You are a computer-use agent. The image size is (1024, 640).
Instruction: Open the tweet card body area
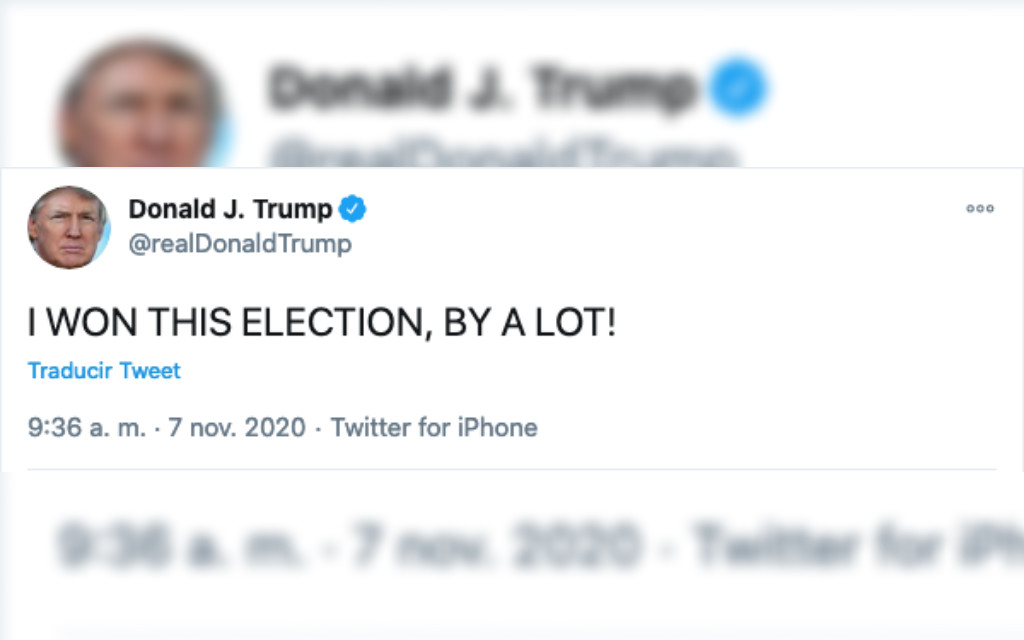tap(512, 320)
